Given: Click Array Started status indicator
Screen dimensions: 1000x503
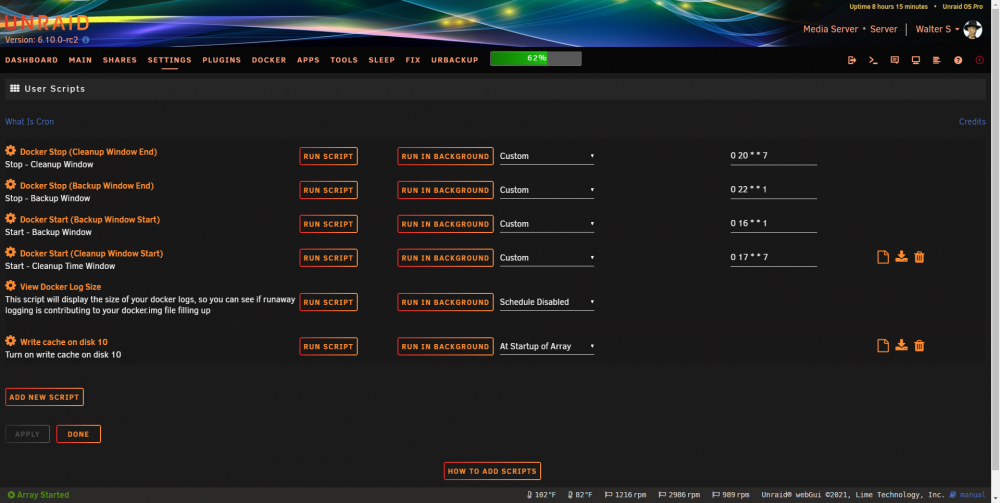Looking at the screenshot, I should 38,495.
